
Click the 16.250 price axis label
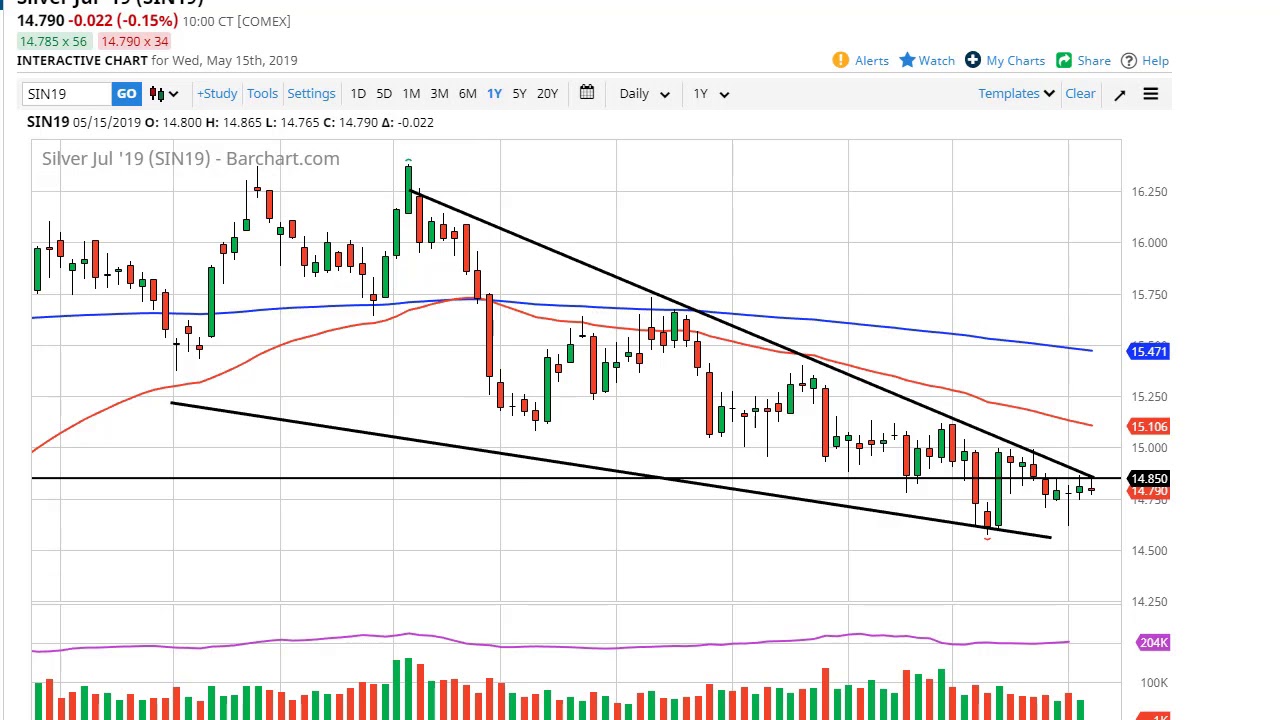click(1149, 192)
